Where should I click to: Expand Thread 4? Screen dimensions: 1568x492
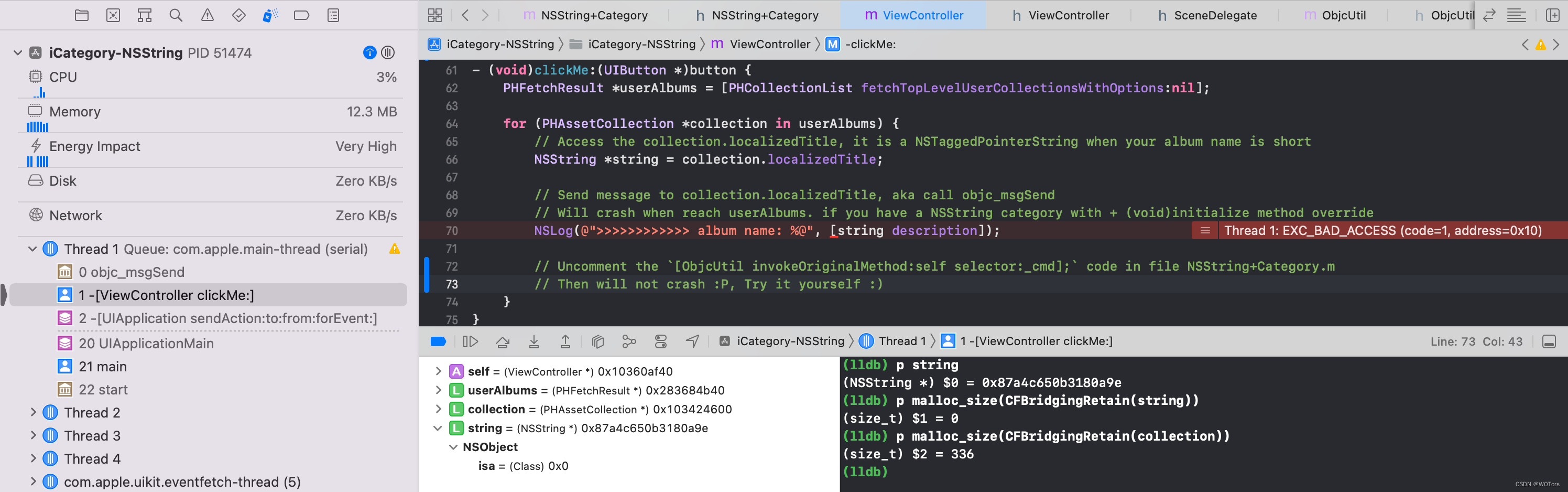(x=33, y=458)
